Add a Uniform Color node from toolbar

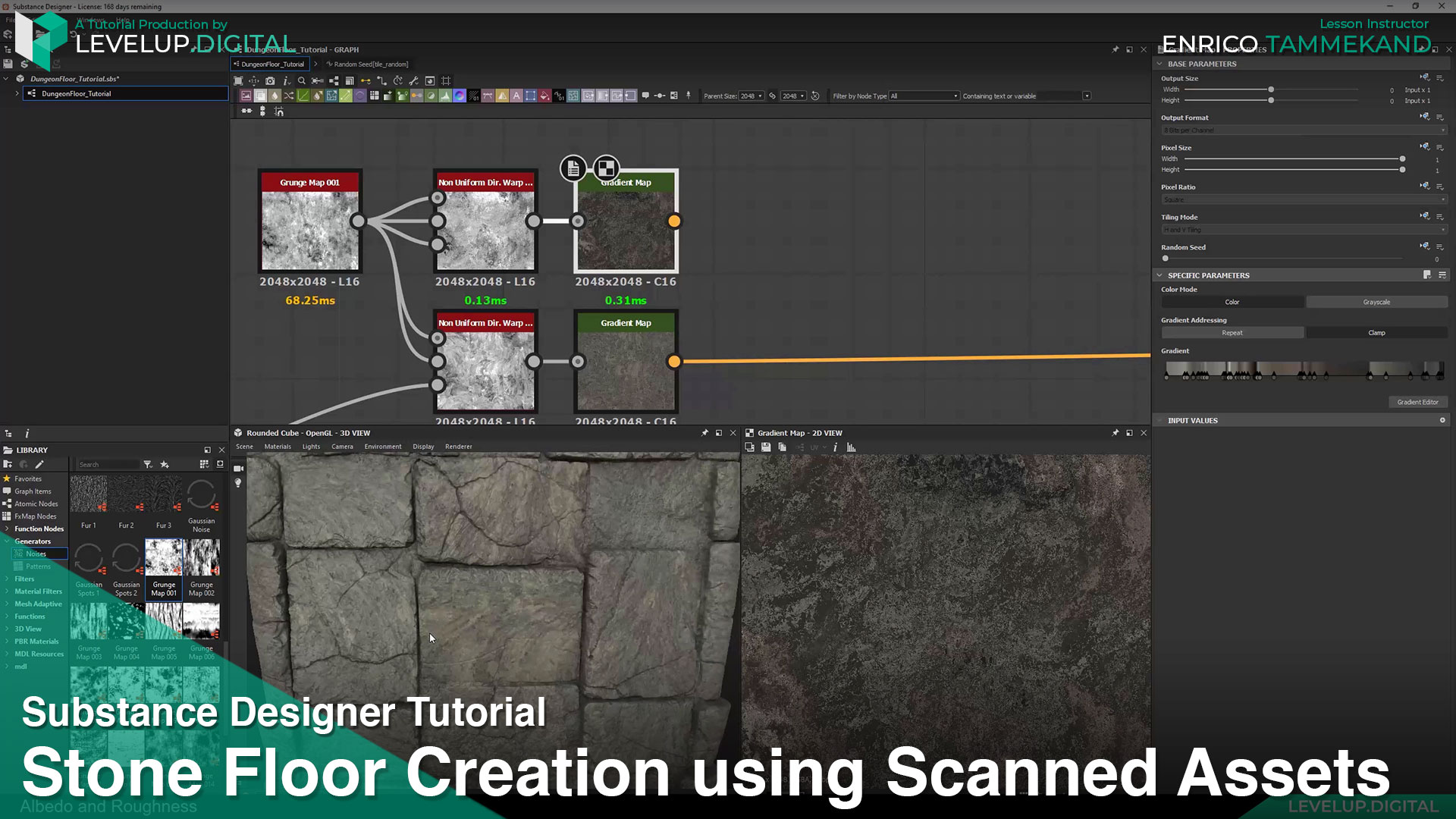[544, 96]
